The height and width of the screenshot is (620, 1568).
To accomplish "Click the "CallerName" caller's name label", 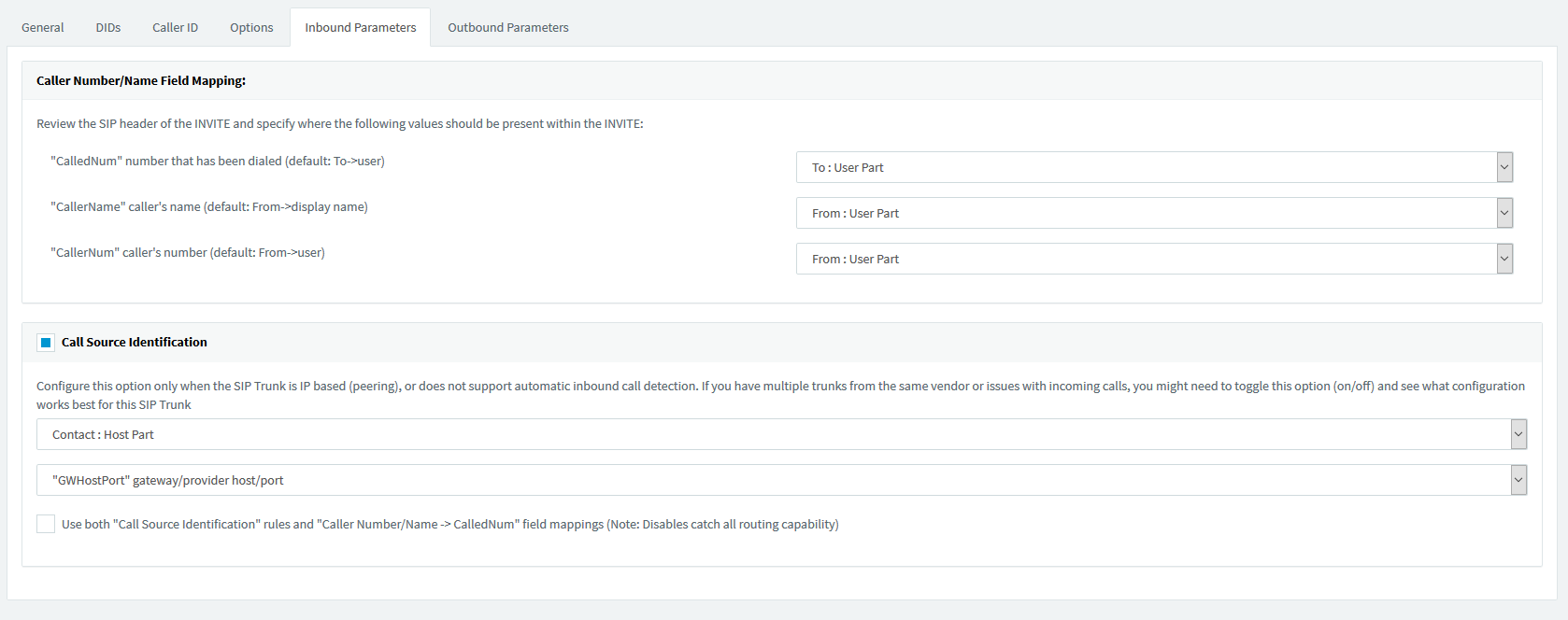I will tap(209, 207).
